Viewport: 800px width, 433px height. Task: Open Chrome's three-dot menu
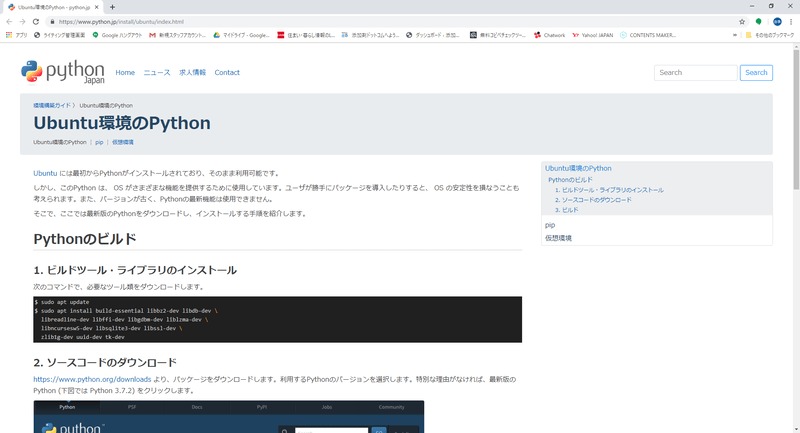pyautogui.click(x=791, y=22)
